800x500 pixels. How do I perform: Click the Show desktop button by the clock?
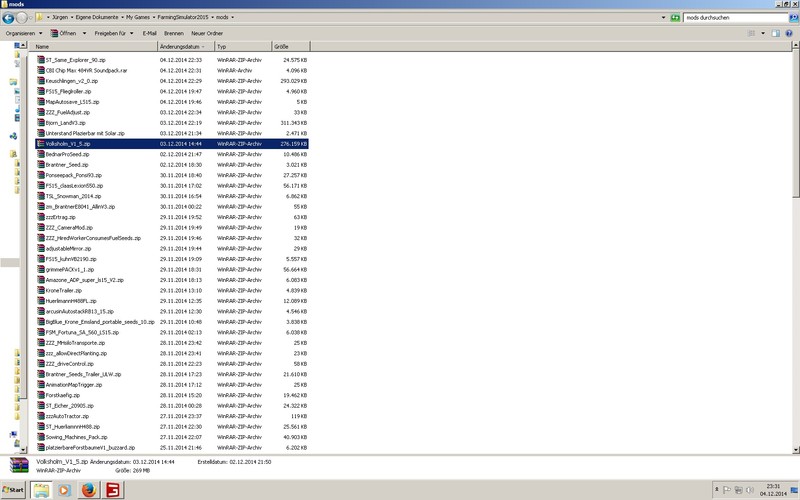pyautogui.click(x=795, y=490)
